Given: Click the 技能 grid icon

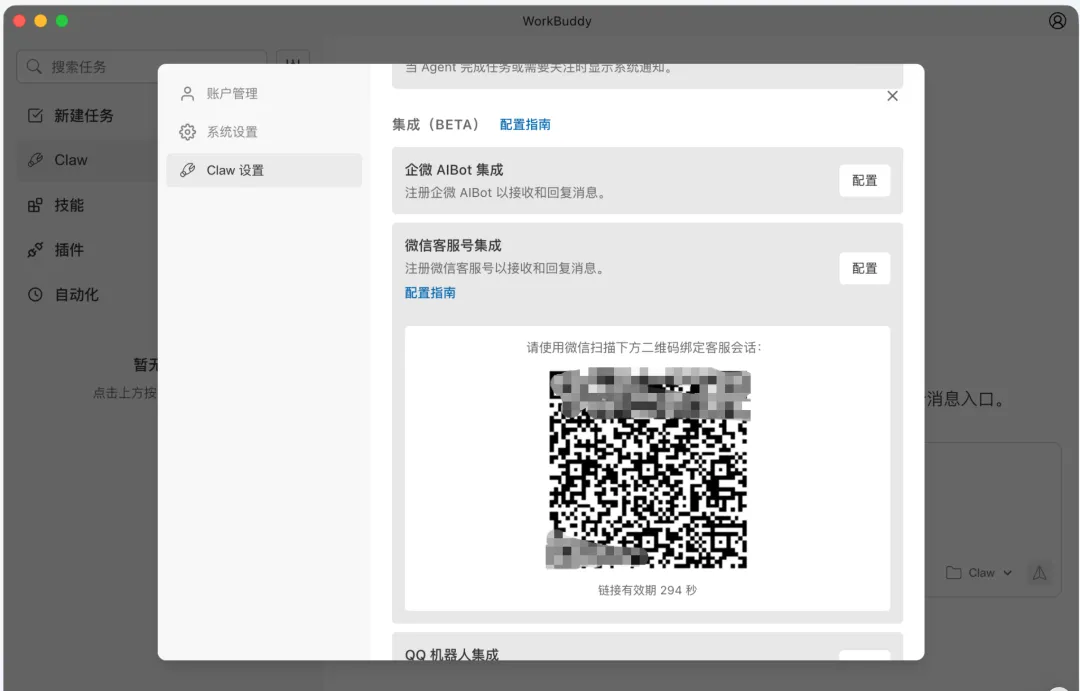Looking at the screenshot, I should click(35, 205).
